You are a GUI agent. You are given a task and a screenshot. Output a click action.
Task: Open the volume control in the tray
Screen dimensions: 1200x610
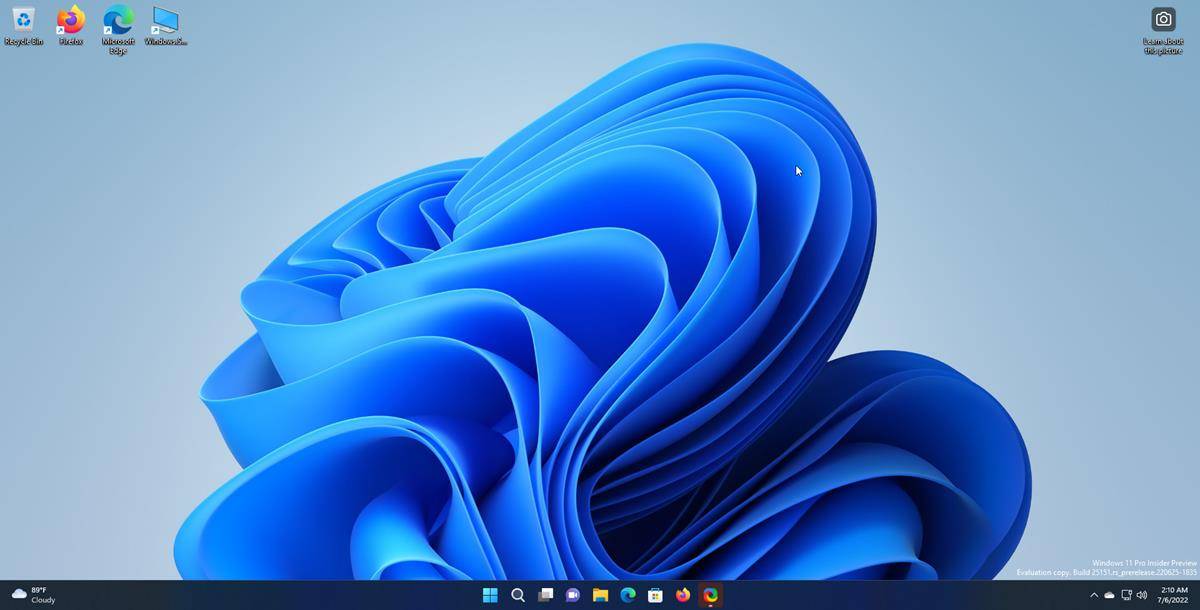coord(1141,594)
